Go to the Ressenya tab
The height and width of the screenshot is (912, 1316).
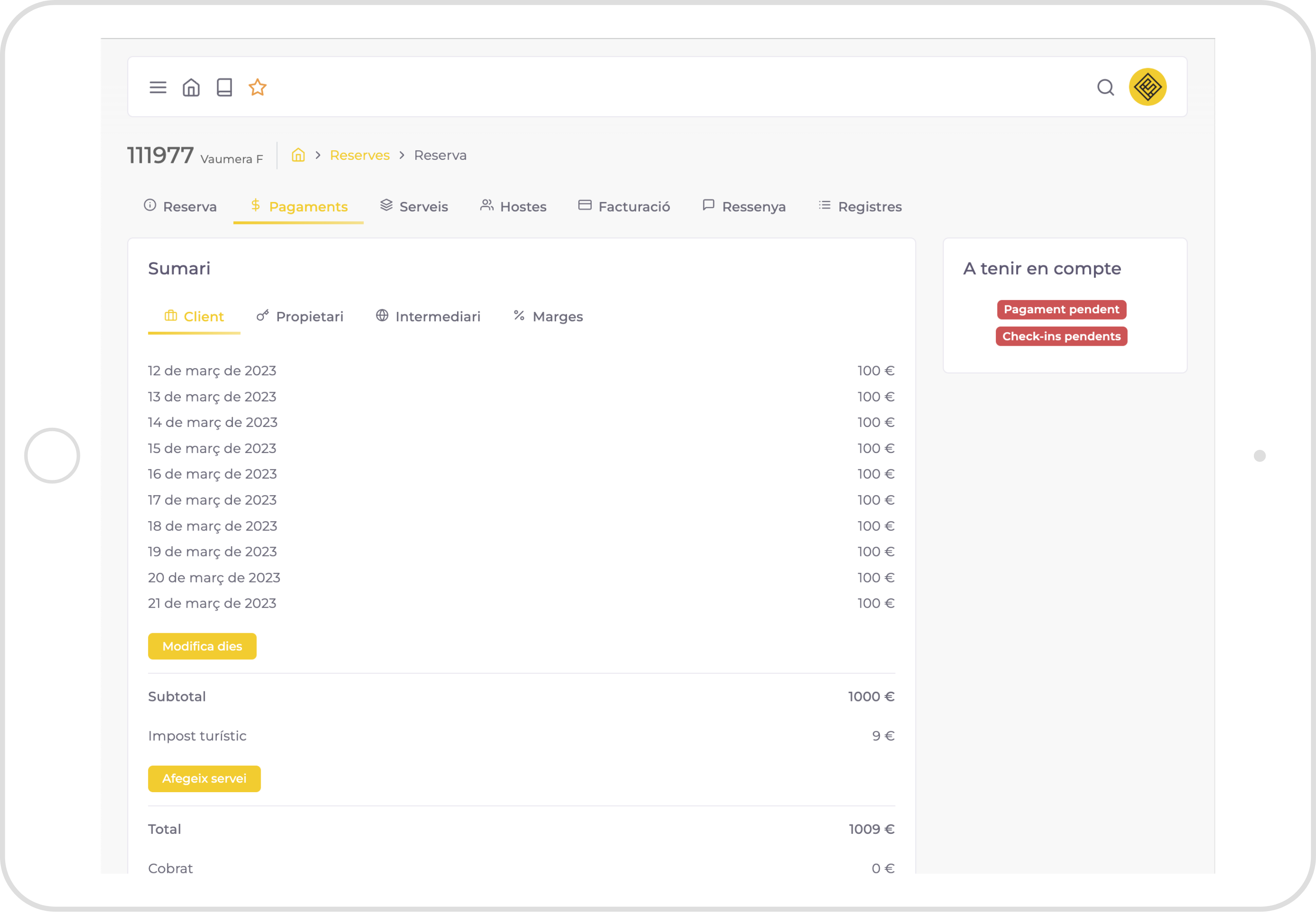pos(744,206)
